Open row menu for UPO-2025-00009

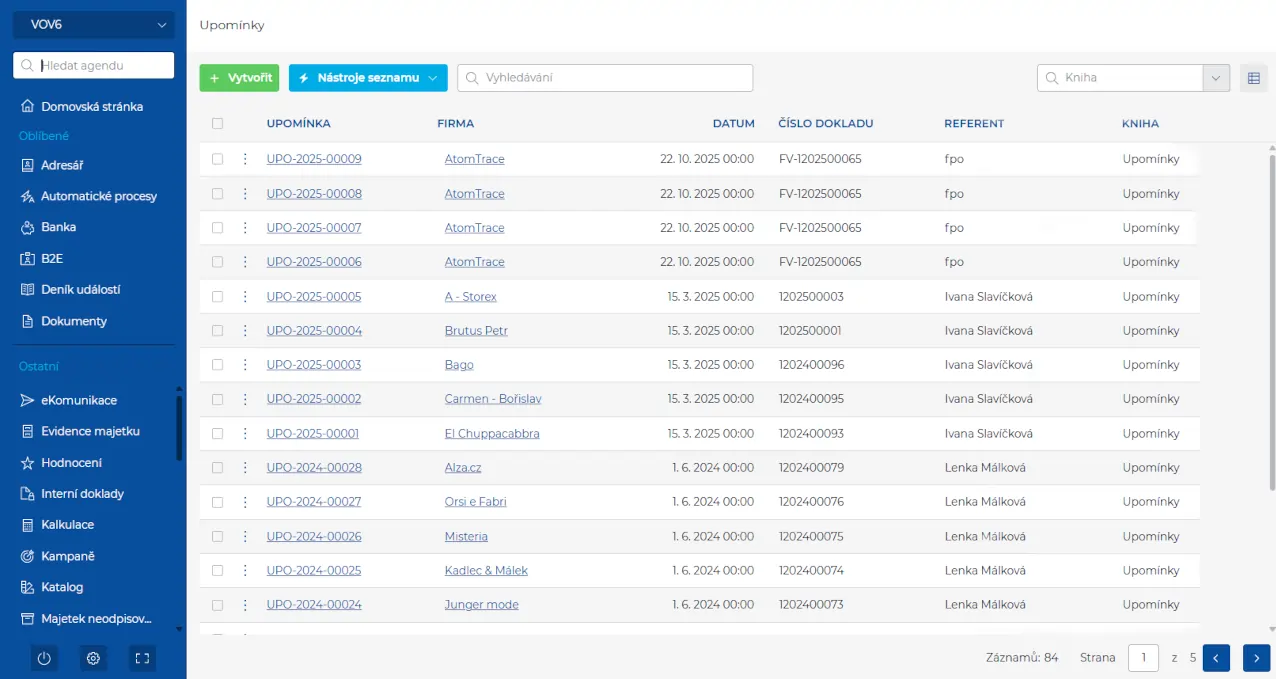[x=245, y=159]
